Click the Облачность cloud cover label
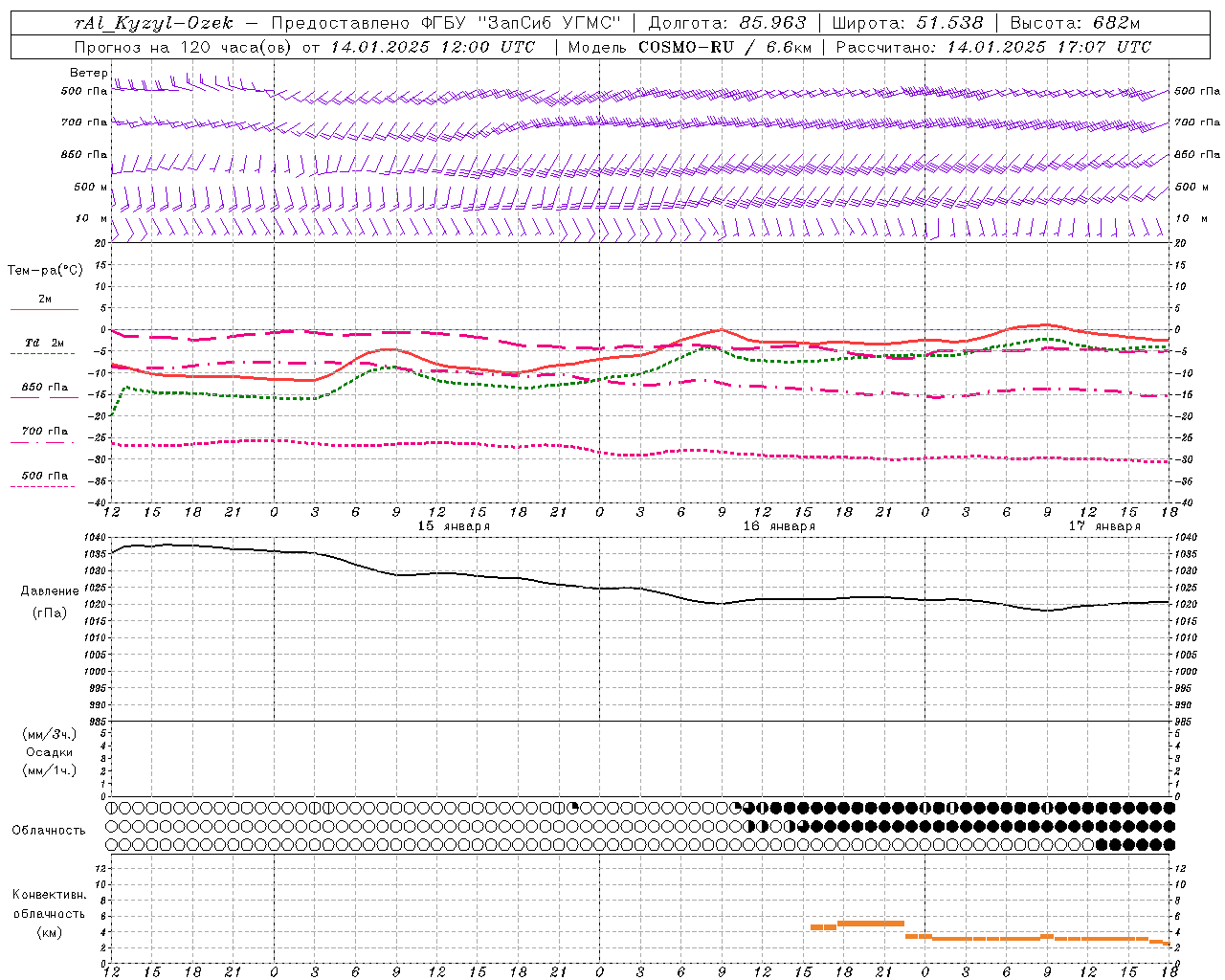1225x980 pixels. (49, 831)
